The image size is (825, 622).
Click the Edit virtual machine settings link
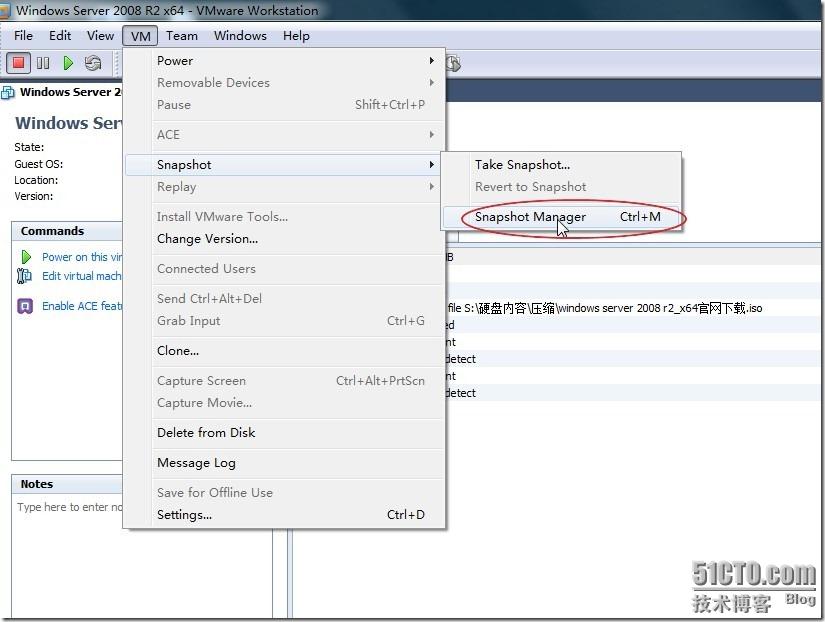82,276
